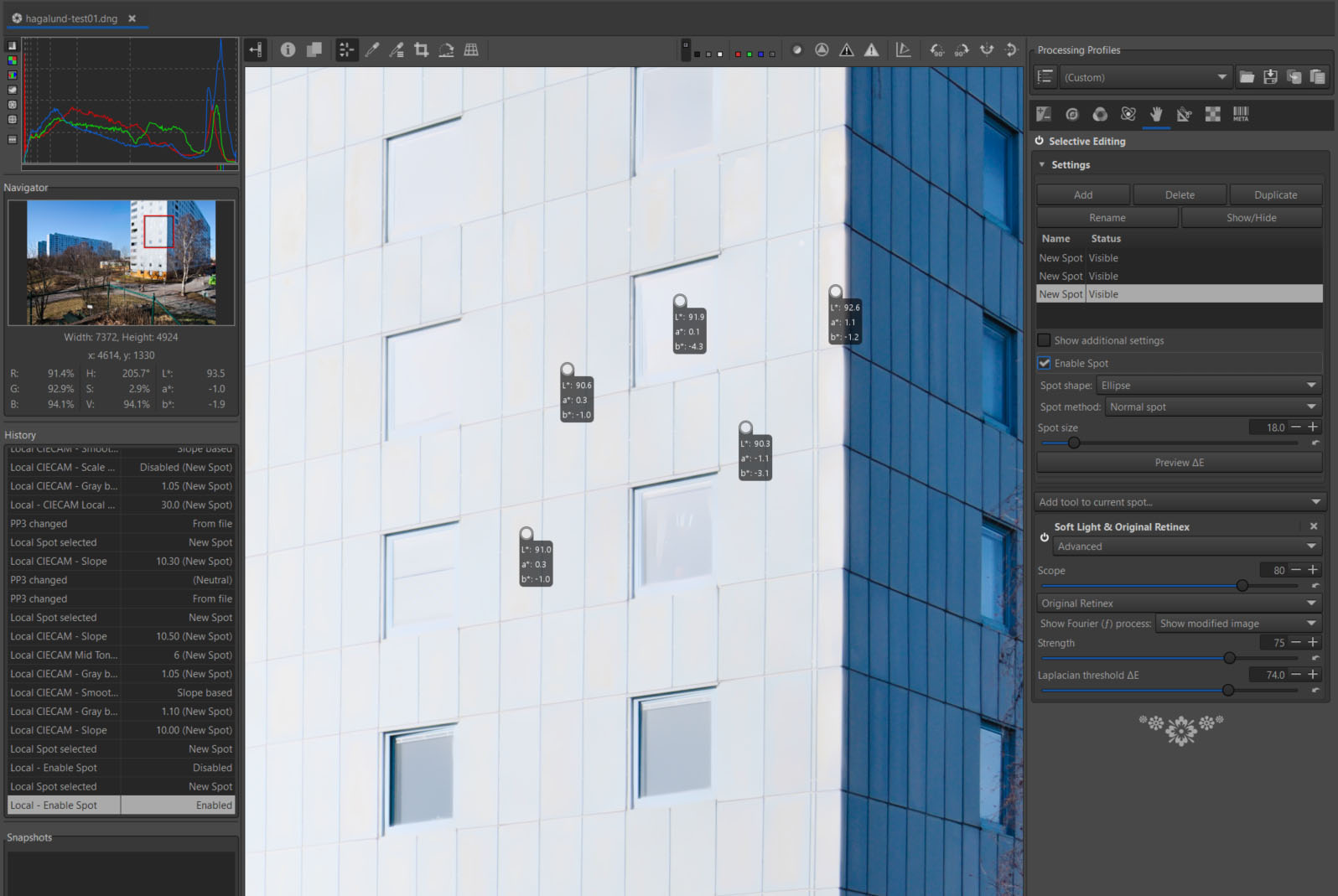Click the Scope slider handle

click(1242, 586)
